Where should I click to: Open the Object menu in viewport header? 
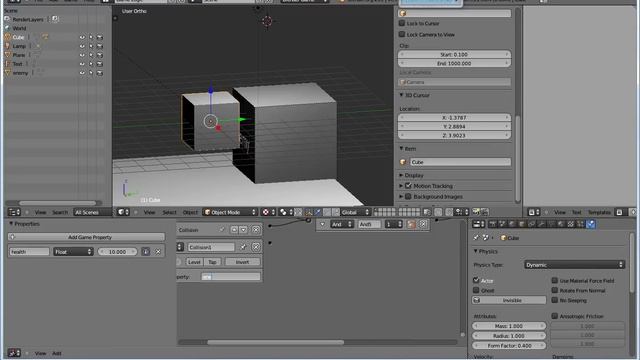coord(190,212)
